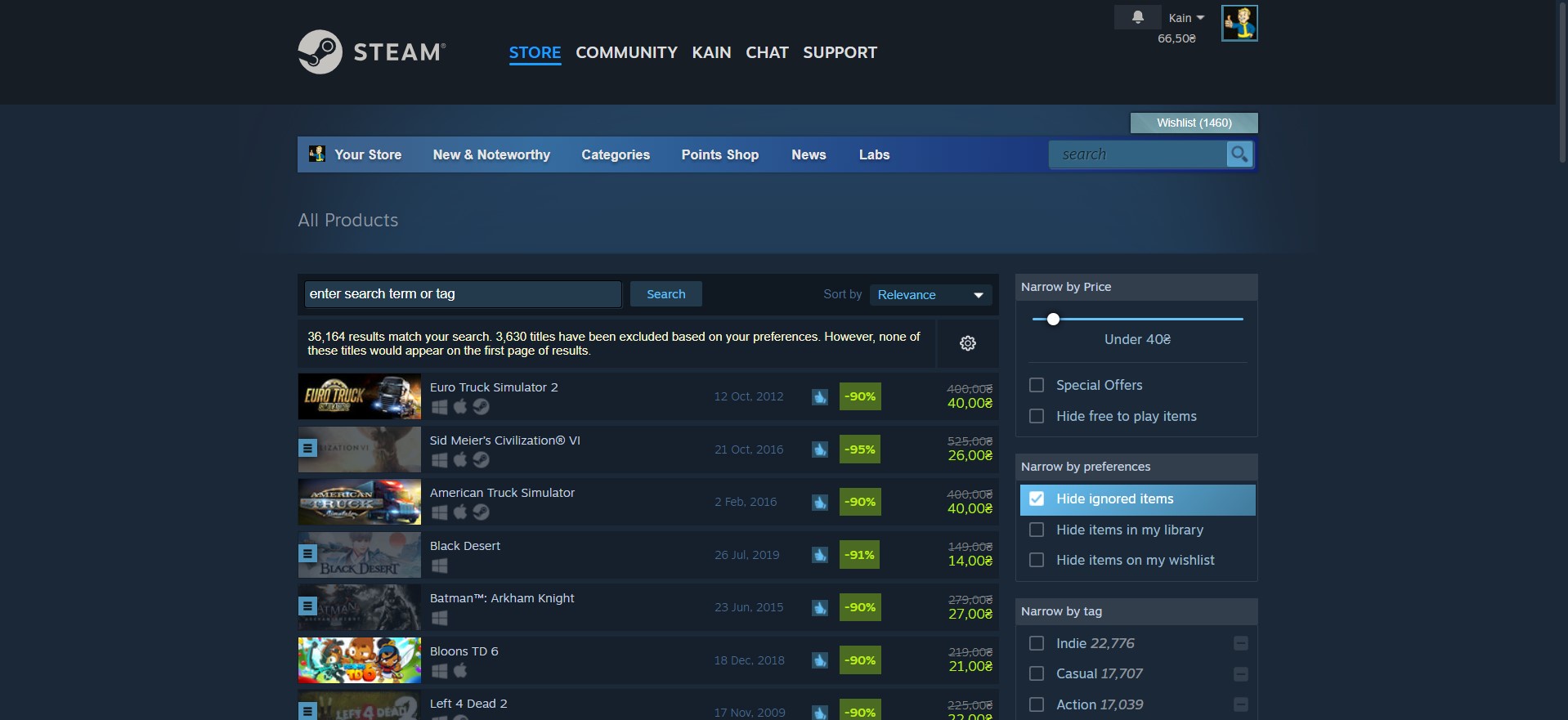The width and height of the screenshot is (1568, 720).
Task: Click the list badge on Batman thumbnail
Action: (307, 606)
